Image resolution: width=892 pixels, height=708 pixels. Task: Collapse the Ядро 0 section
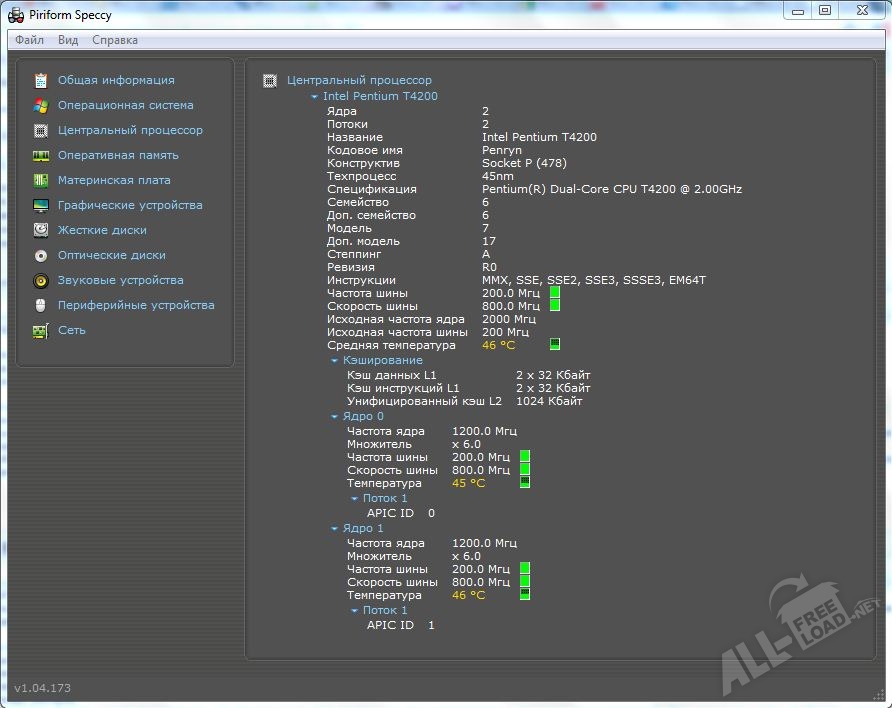pyautogui.click(x=335, y=416)
